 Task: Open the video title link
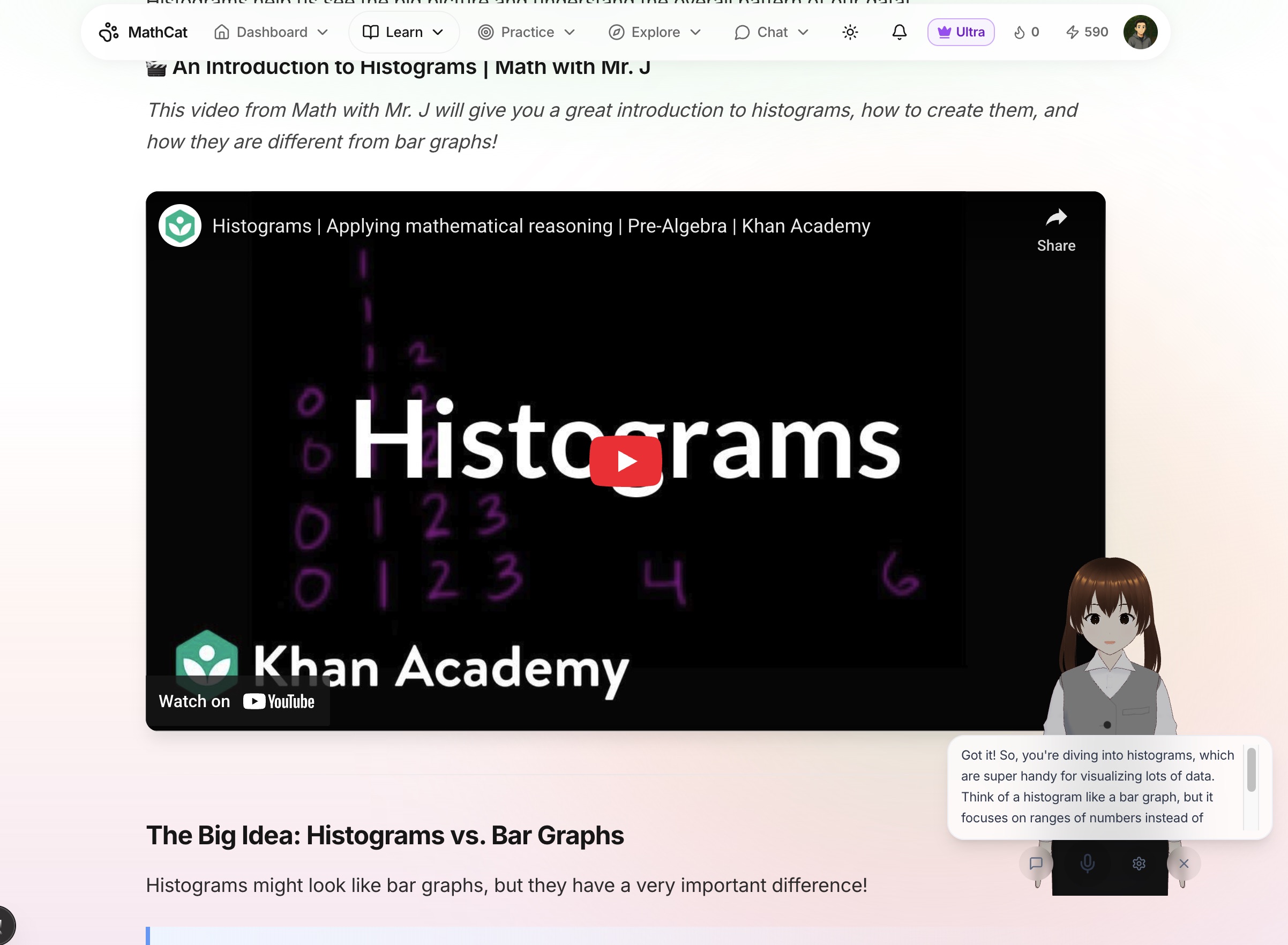pyautogui.click(x=541, y=226)
